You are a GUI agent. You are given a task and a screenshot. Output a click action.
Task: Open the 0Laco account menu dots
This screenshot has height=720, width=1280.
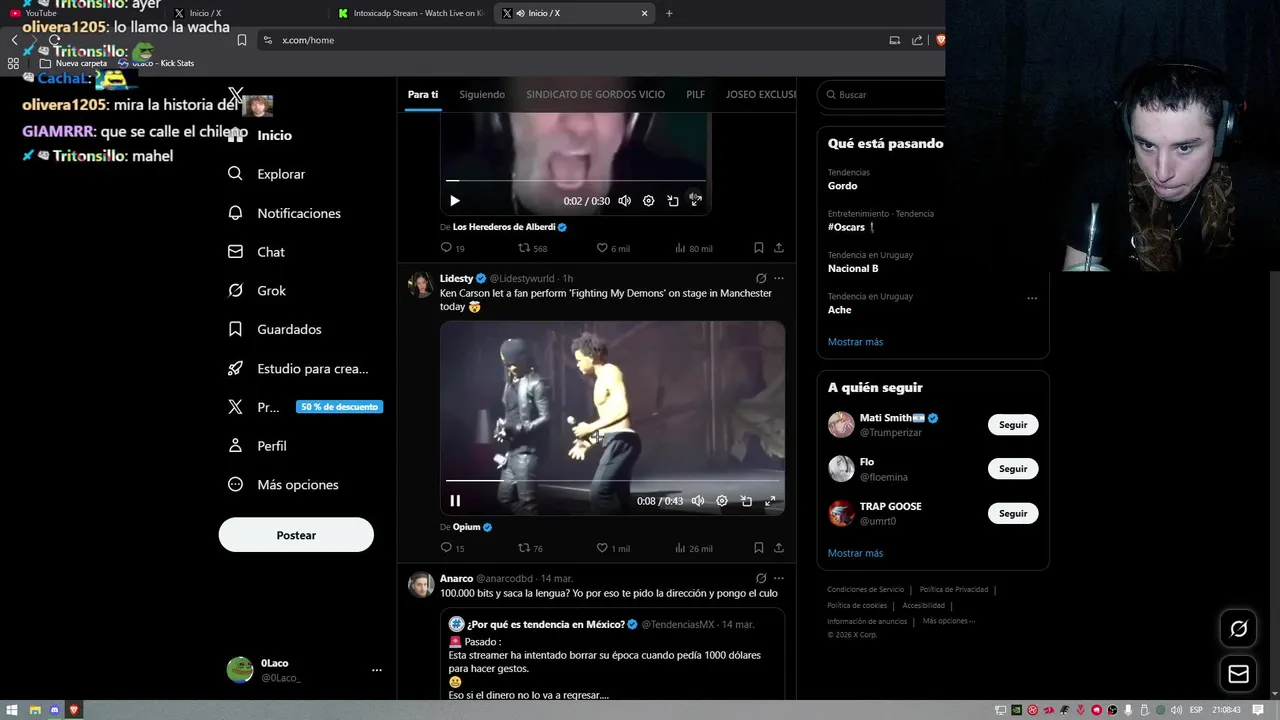[x=377, y=670]
